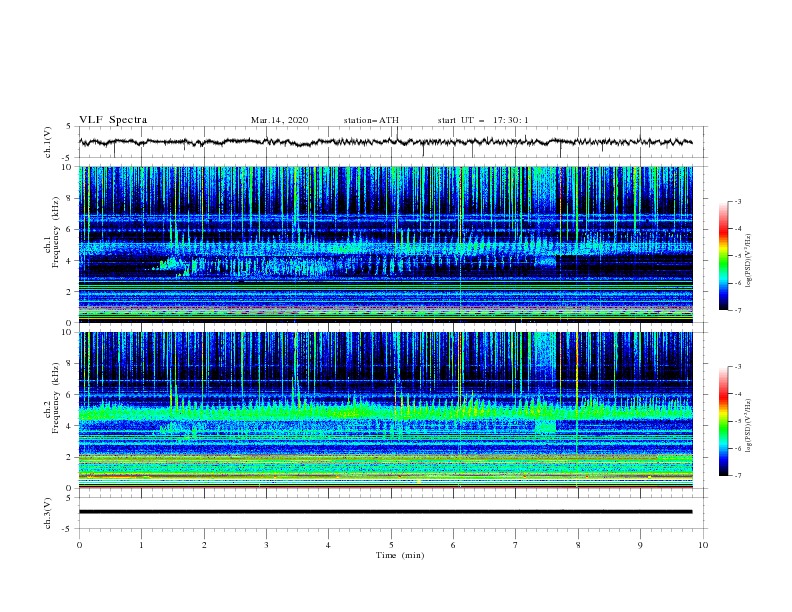Click the "start UT = 17:30:1" label
Screen dimensions: 792x612
coord(483,120)
